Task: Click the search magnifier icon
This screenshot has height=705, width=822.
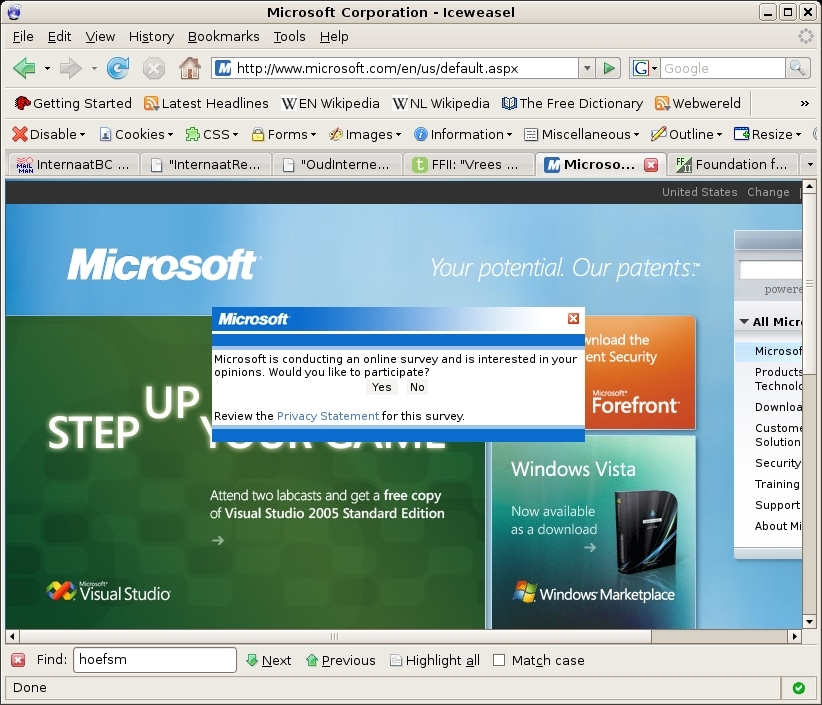Action: 797,68
